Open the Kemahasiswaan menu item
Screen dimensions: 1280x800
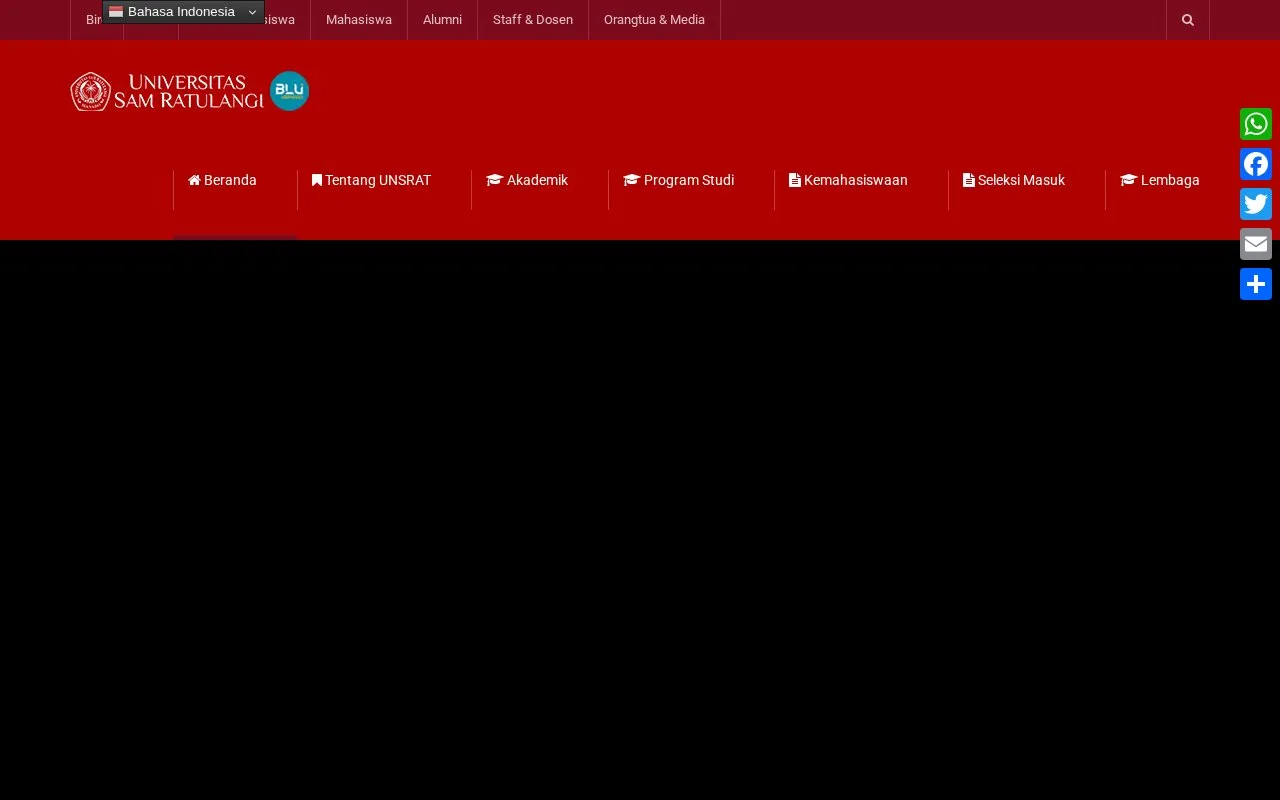(848, 181)
